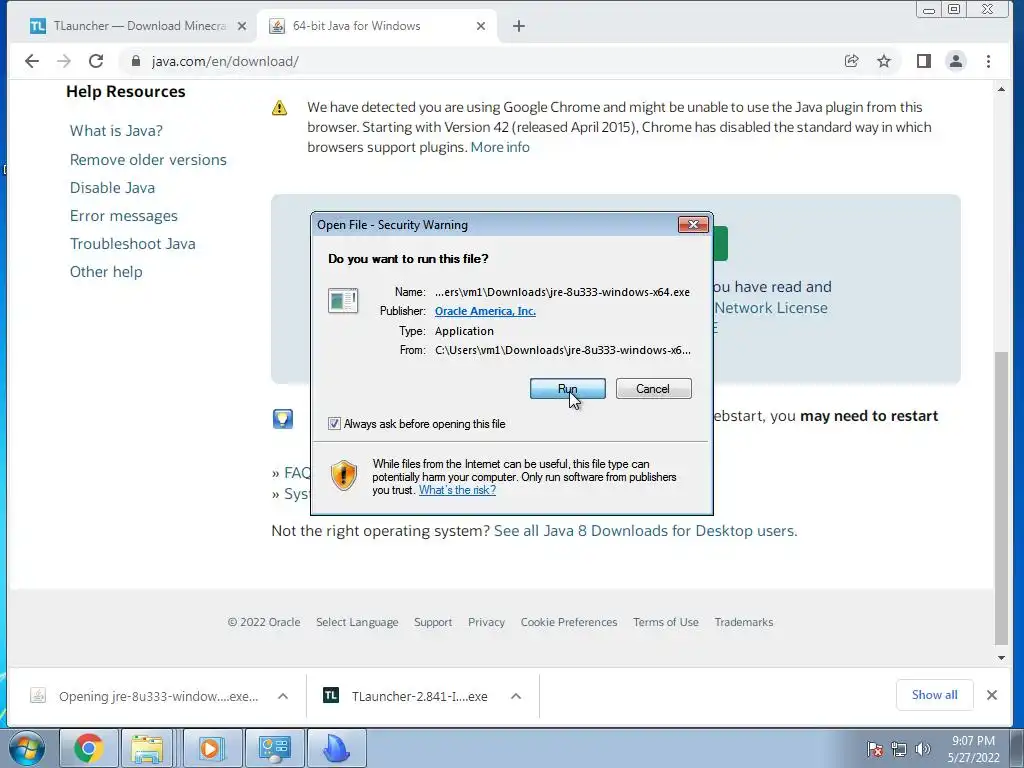This screenshot has width=1024, height=768.
Task: Go back to the previous page
Action: pos(32,61)
